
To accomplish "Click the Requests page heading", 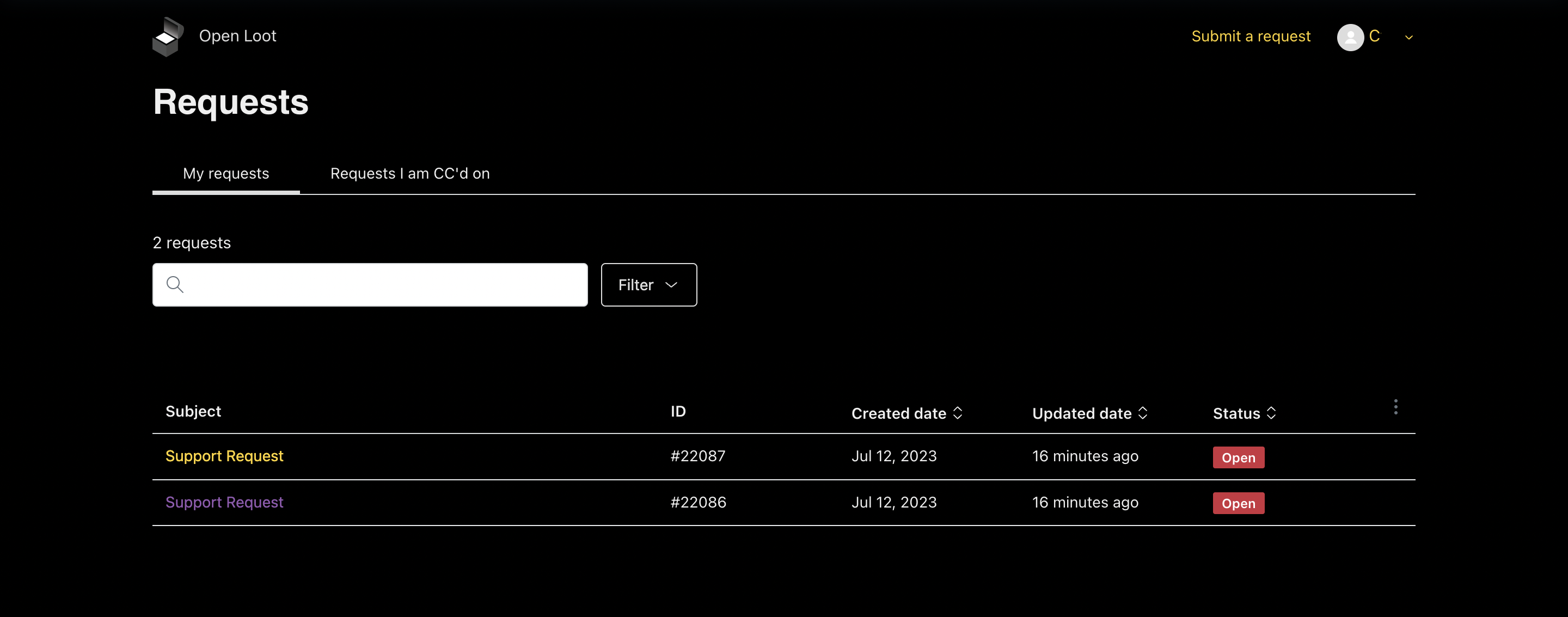I will coord(231,102).
